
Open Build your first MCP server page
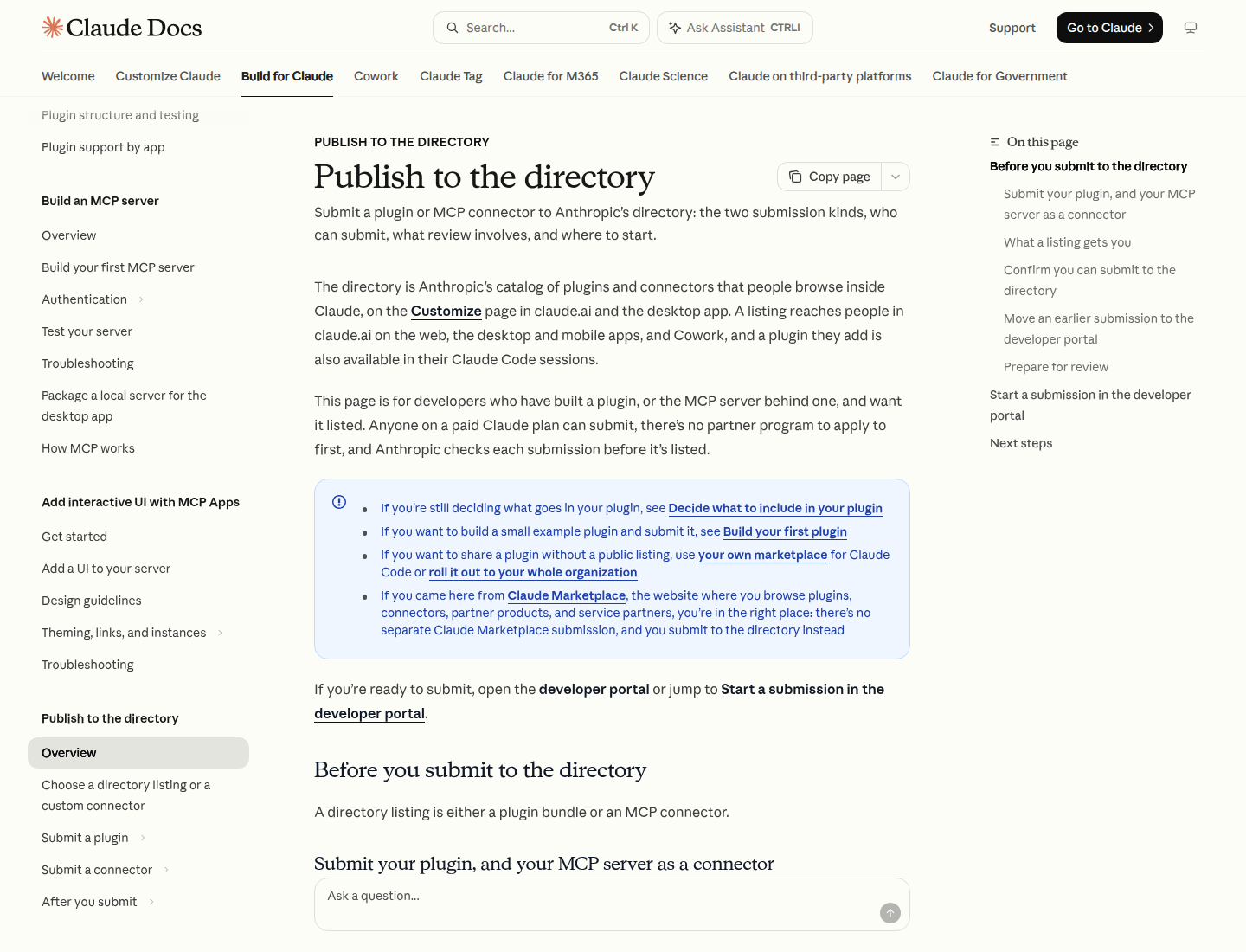pos(118,267)
